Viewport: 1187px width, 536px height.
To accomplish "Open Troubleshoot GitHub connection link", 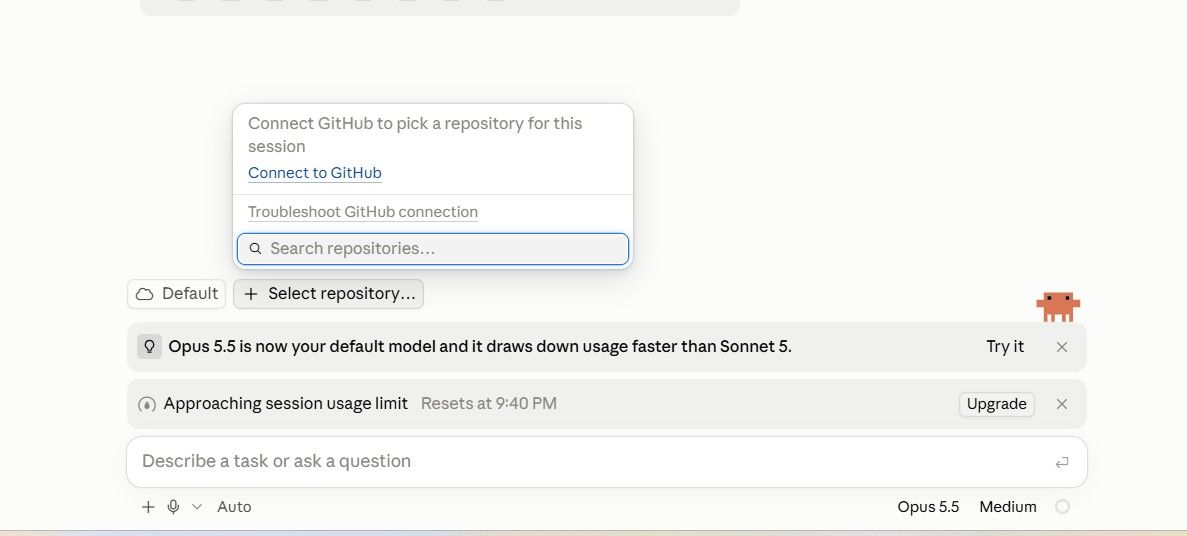I will 363,212.
